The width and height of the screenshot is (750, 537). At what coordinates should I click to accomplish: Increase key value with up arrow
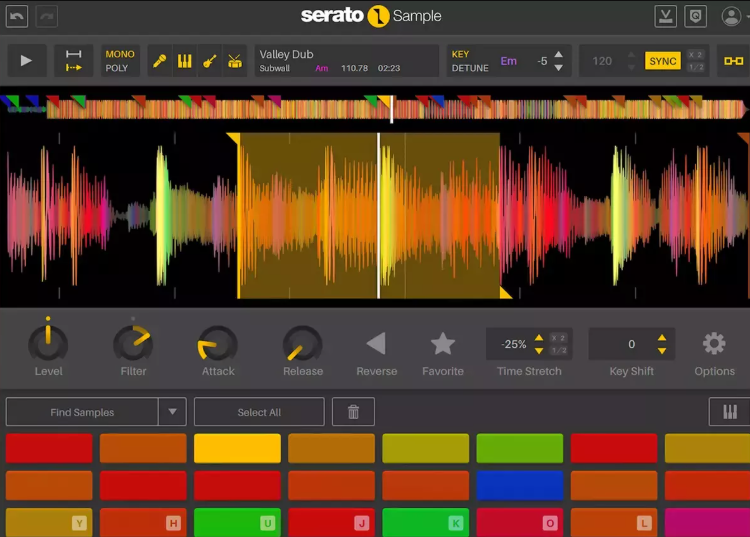[558, 54]
